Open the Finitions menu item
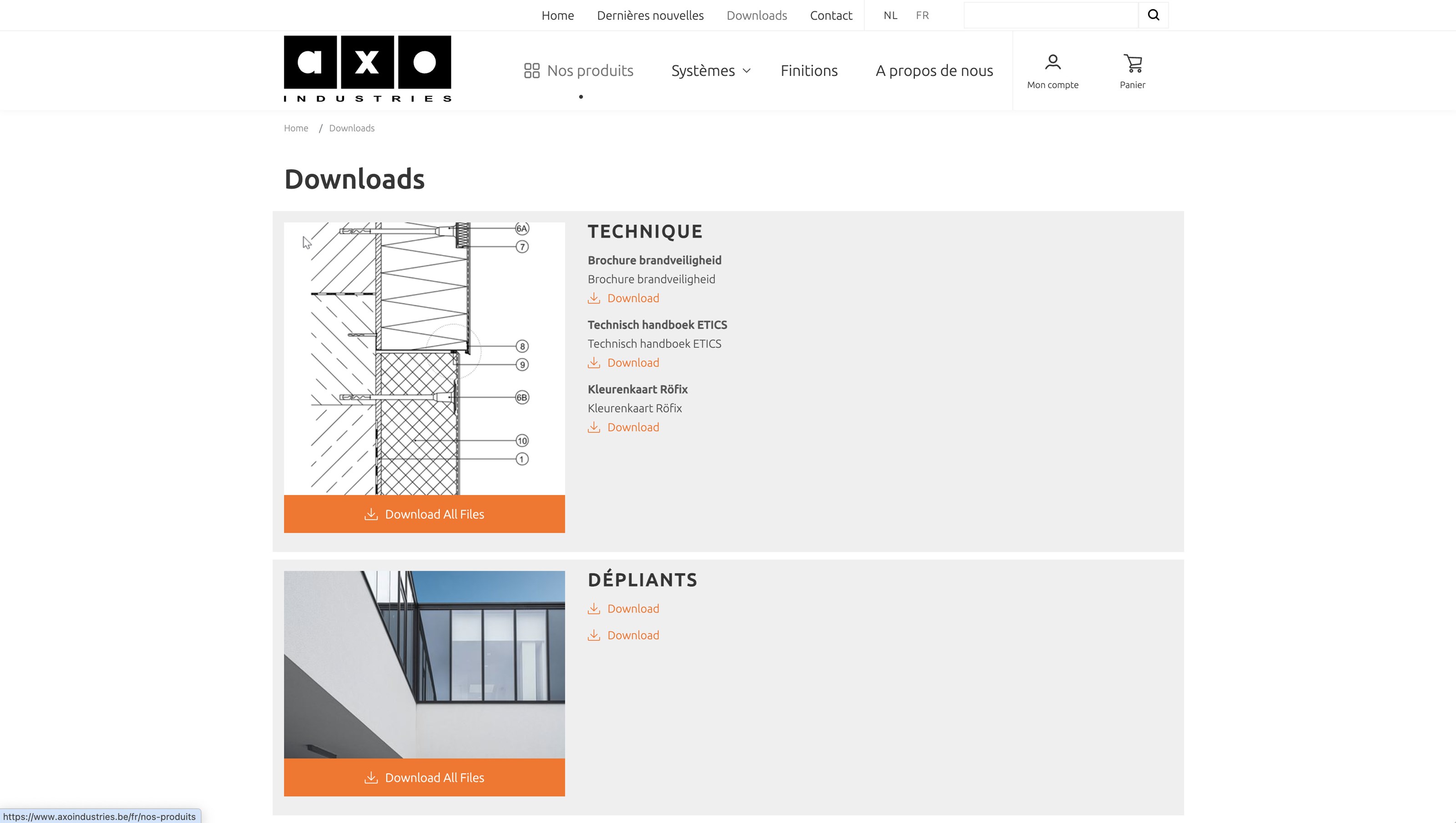Image resolution: width=1456 pixels, height=823 pixels. pos(809,71)
